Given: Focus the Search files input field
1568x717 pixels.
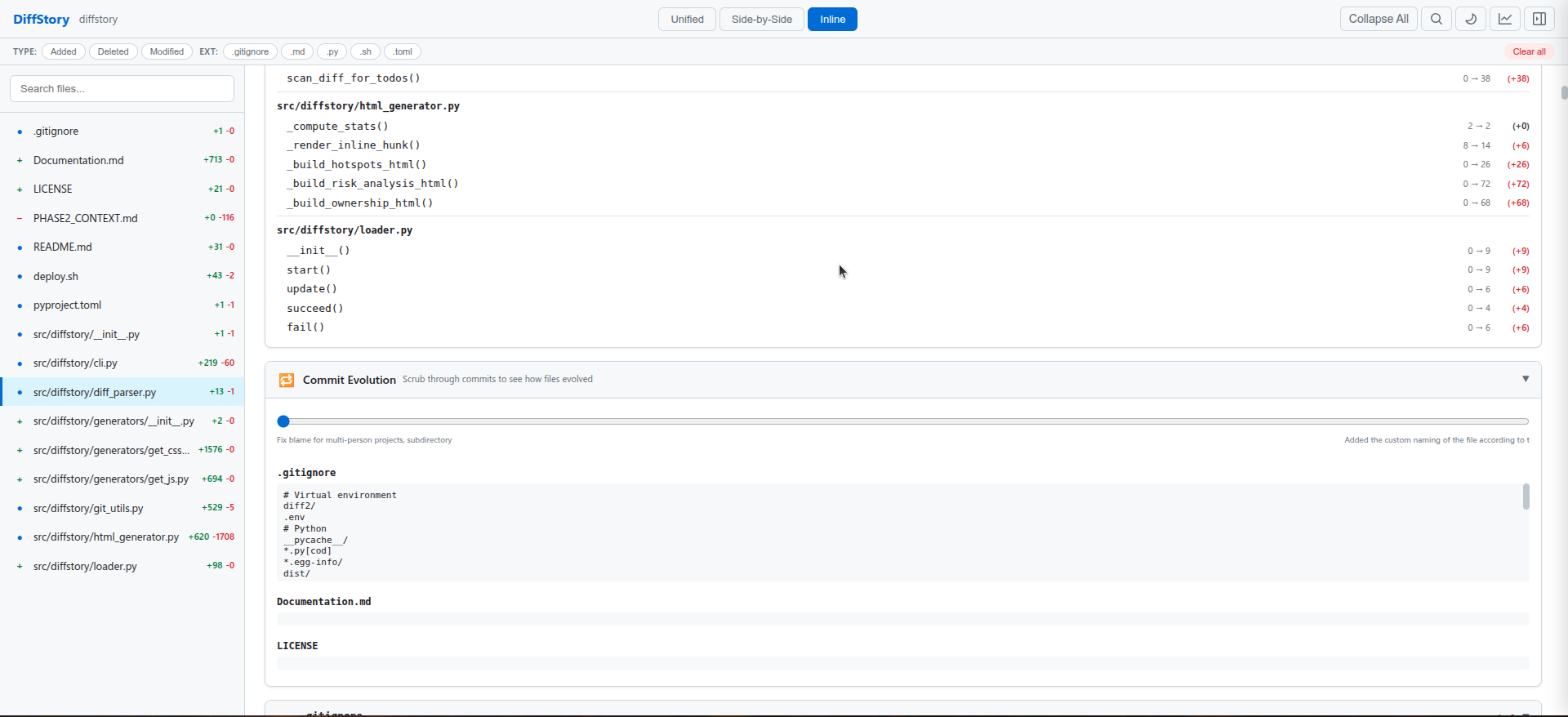Looking at the screenshot, I should (122, 88).
